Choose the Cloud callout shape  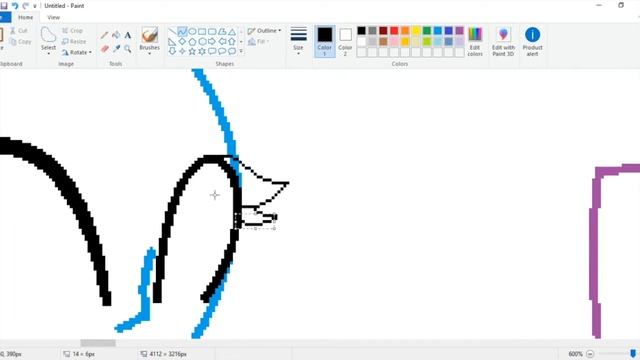[x=231, y=51]
